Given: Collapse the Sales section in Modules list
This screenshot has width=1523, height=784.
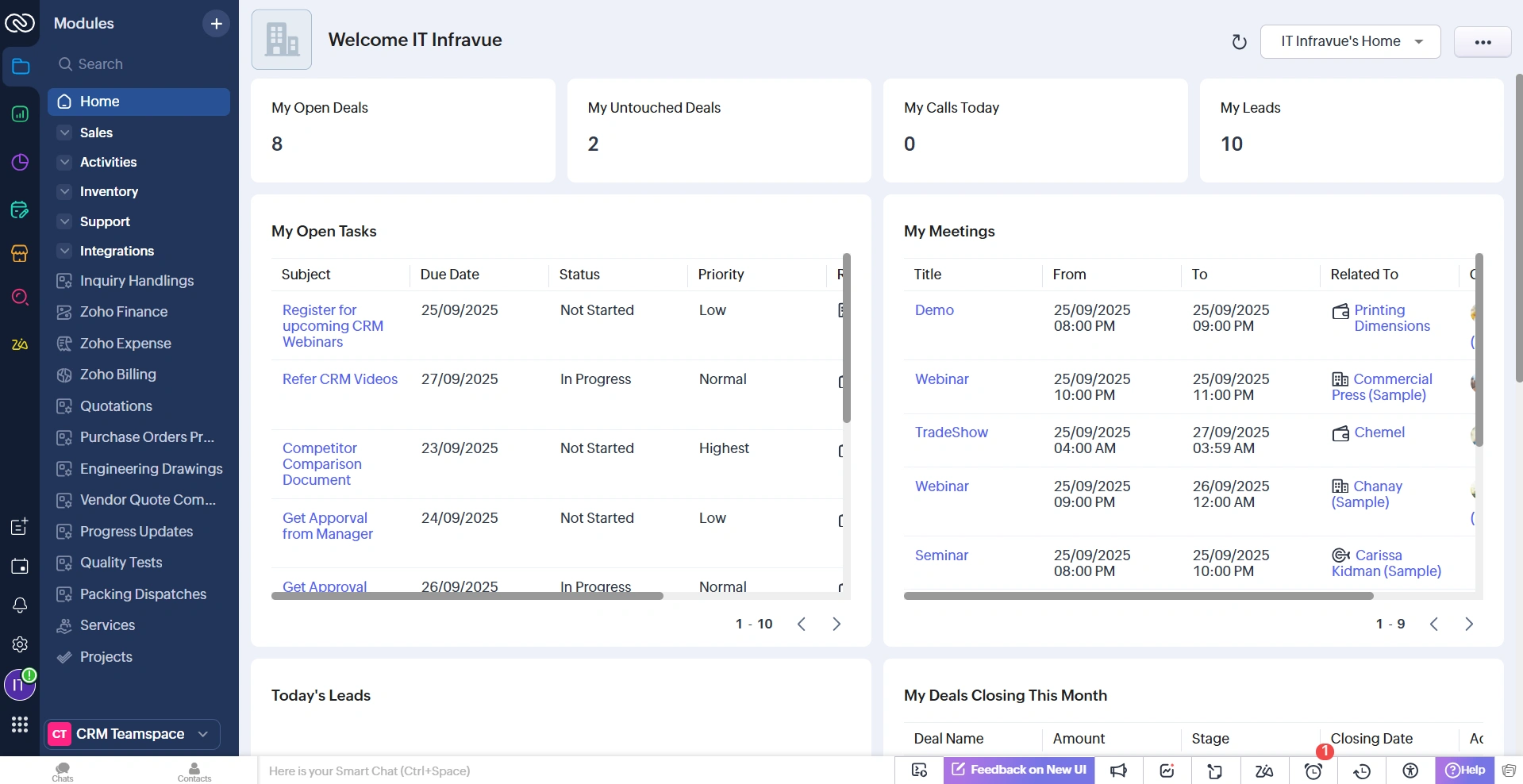Looking at the screenshot, I should 64,133.
